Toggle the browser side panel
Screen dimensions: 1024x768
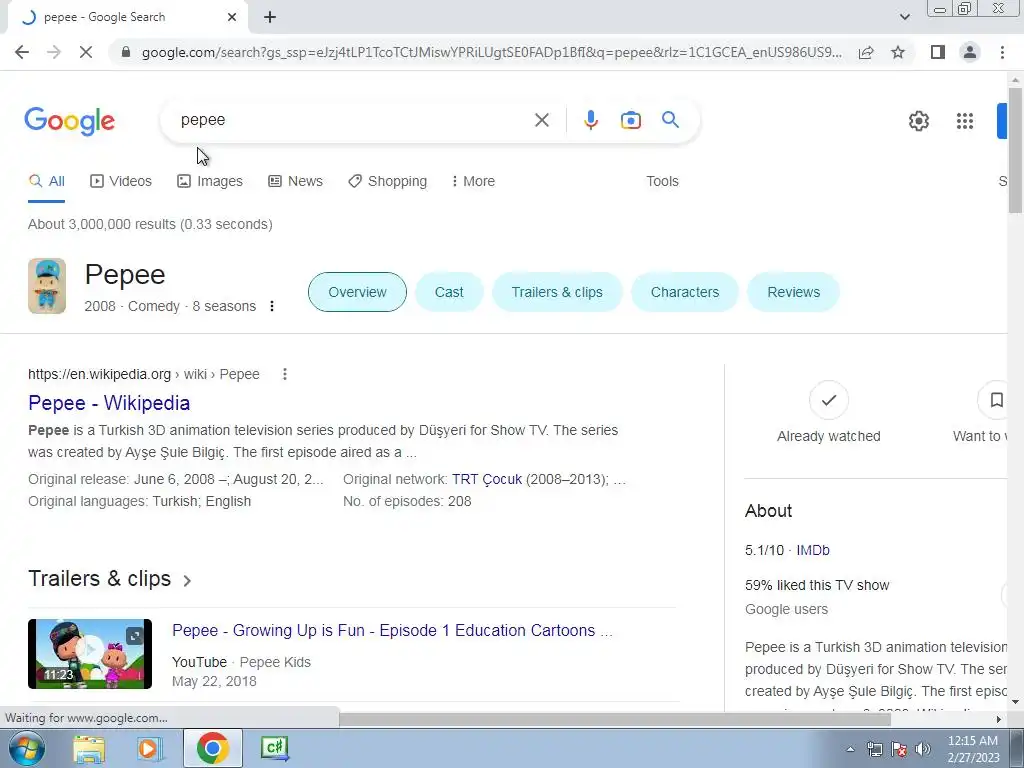938,52
